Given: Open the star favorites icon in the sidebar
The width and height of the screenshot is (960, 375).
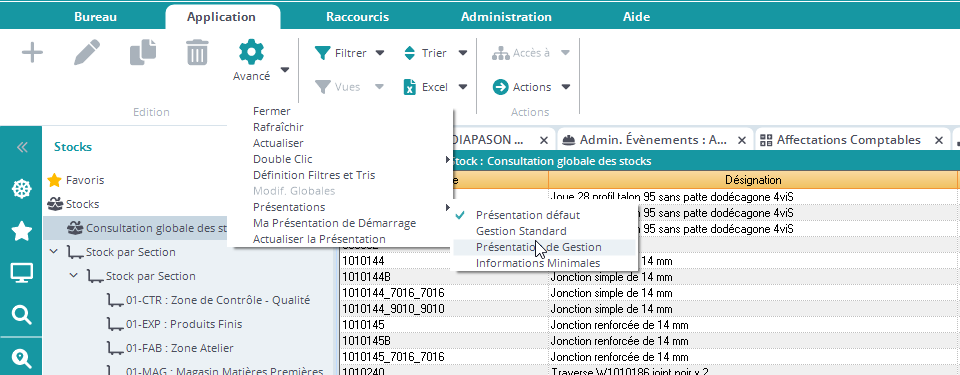Looking at the screenshot, I should tap(22, 231).
